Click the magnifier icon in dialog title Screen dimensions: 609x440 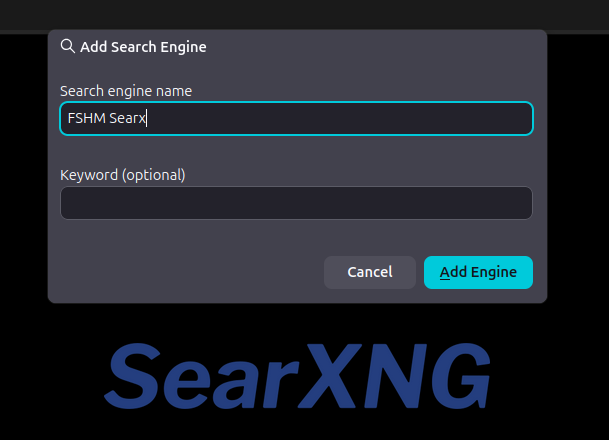pos(68,46)
